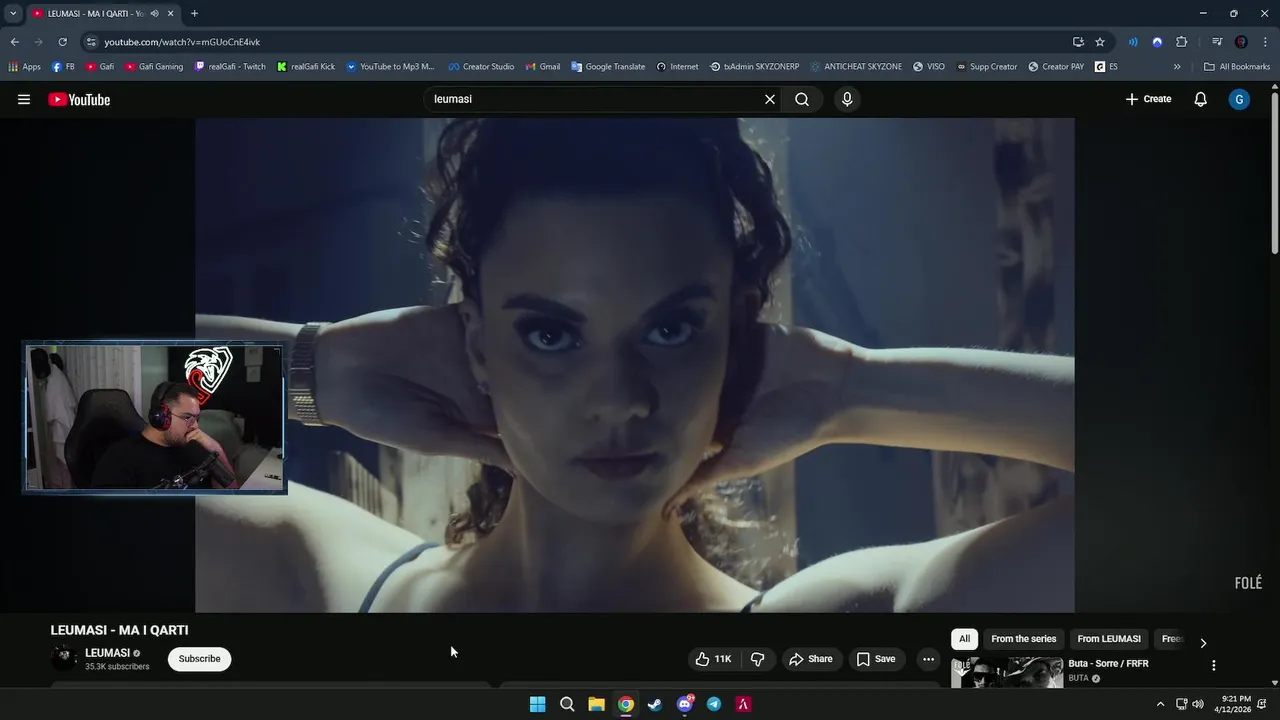Show more filter chips with the arrow
The width and height of the screenshot is (1280, 720).
(x=1203, y=643)
